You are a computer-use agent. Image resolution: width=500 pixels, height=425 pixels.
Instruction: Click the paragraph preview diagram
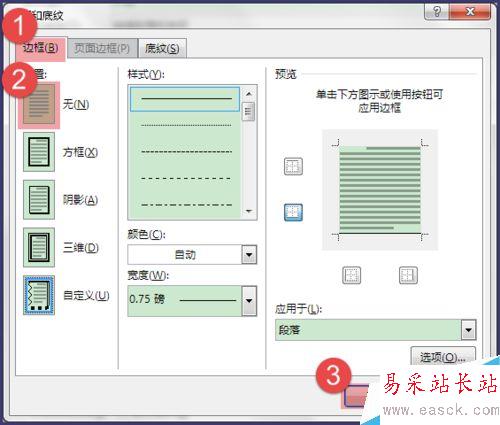click(380, 190)
